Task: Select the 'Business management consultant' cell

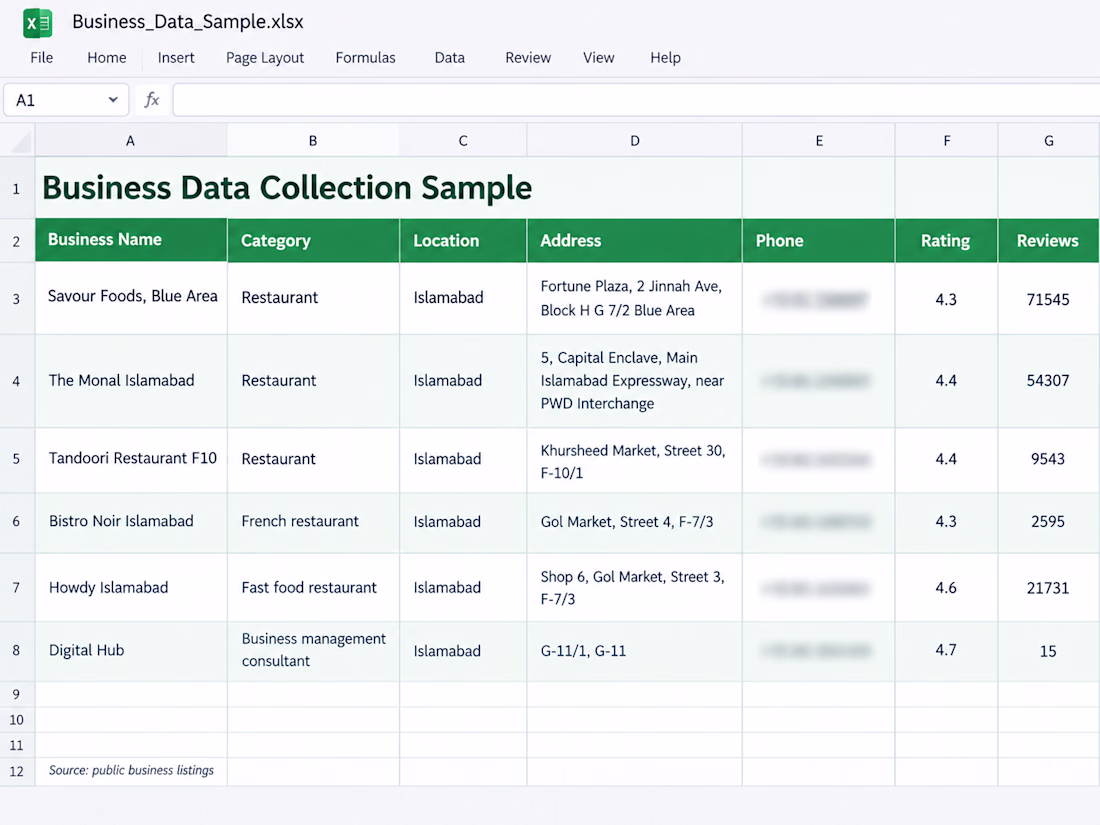Action: point(314,651)
